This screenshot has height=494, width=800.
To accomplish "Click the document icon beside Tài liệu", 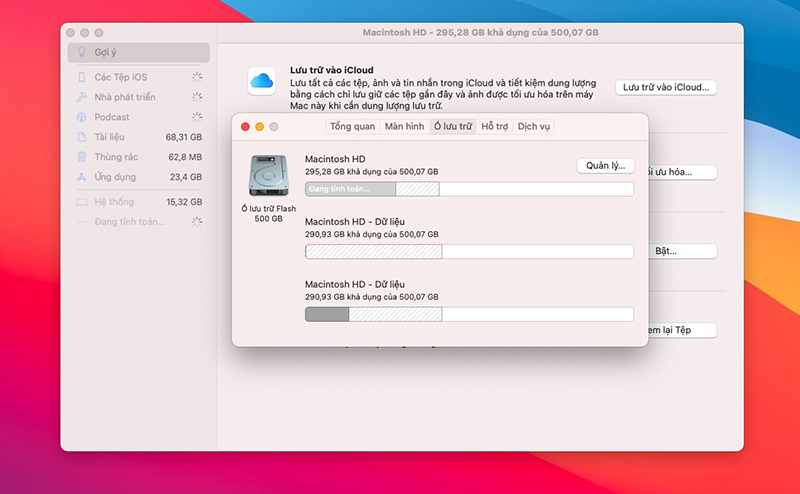I will 82,137.
